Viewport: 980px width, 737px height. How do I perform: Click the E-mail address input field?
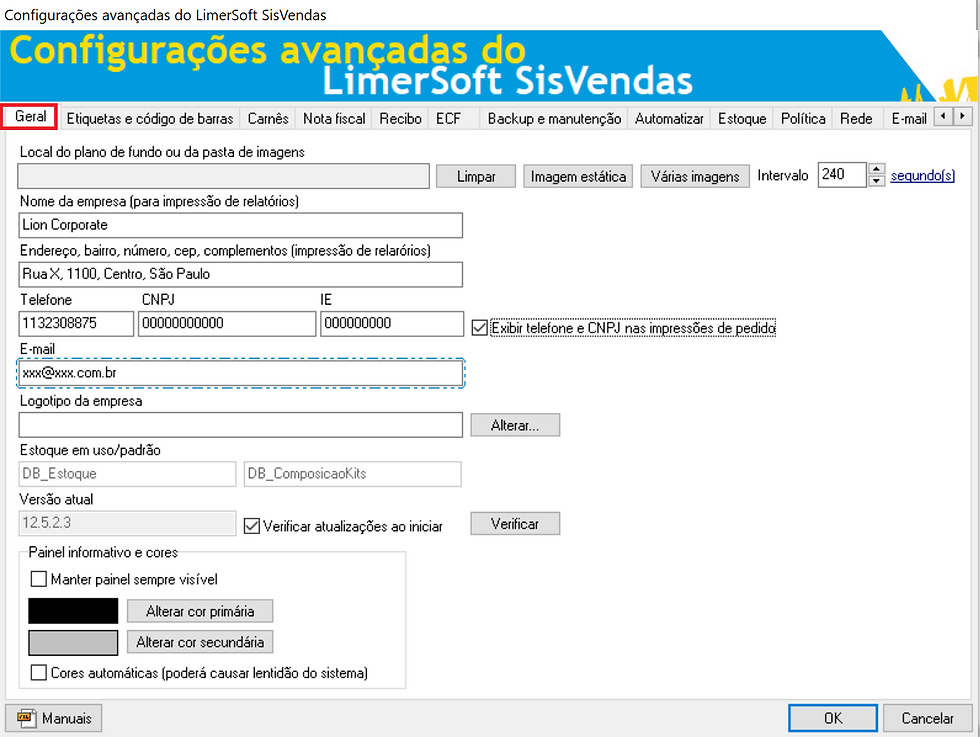pos(241,373)
